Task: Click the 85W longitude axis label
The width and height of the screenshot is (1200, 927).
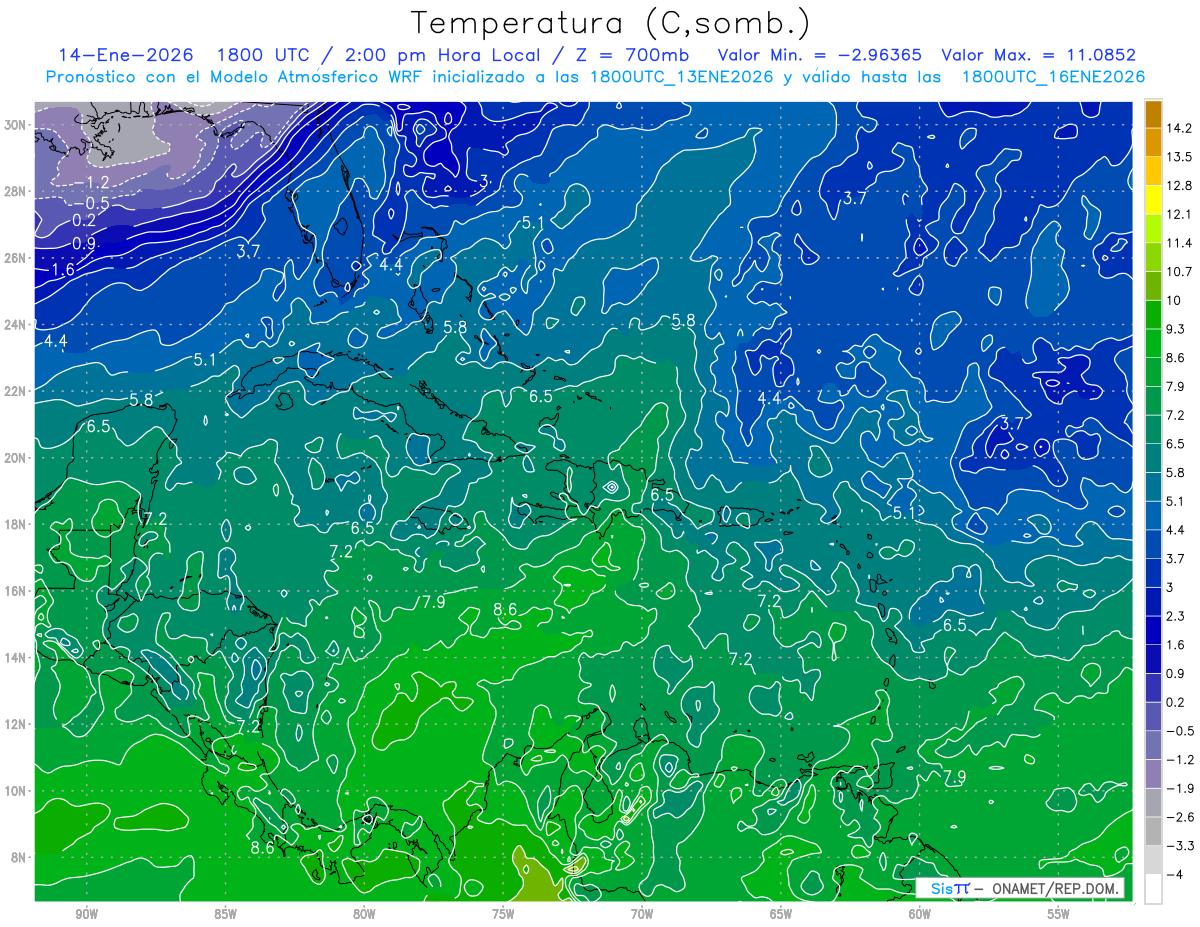Action: 225,914
